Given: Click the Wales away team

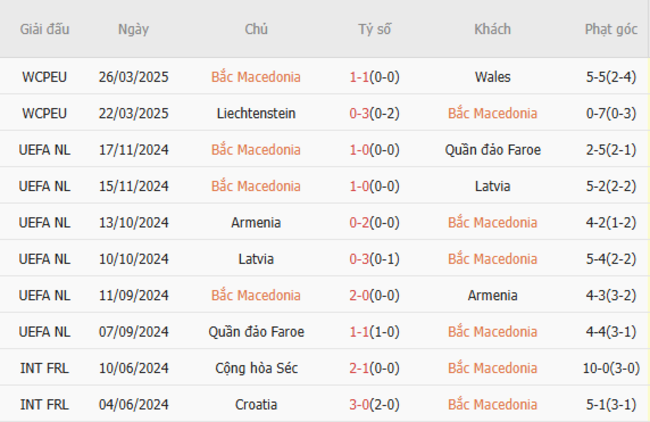Looking at the screenshot, I should (492, 77).
